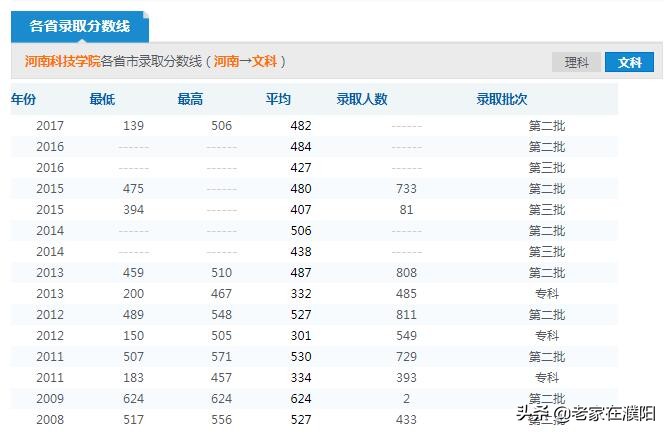Select 专科 batch in the 549 row
This screenshot has height=434, width=668.
pyautogui.click(x=547, y=336)
